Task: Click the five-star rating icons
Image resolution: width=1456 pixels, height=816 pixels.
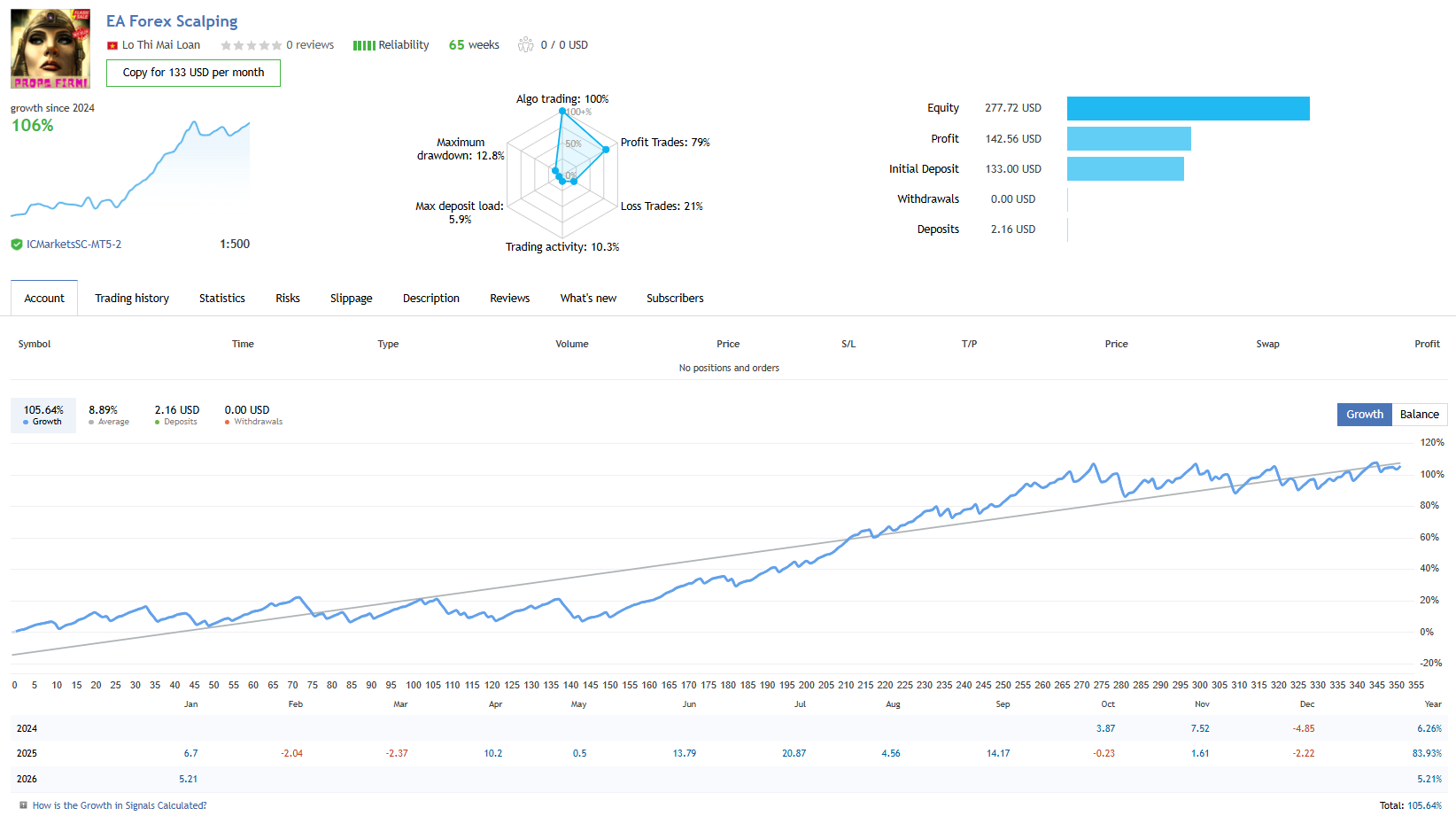Action: pos(251,45)
